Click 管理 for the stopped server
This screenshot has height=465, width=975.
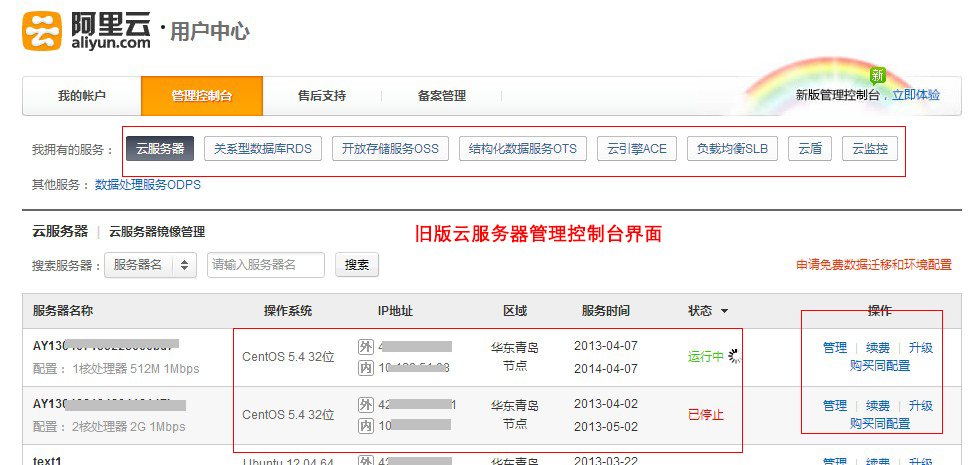click(835, 405)
